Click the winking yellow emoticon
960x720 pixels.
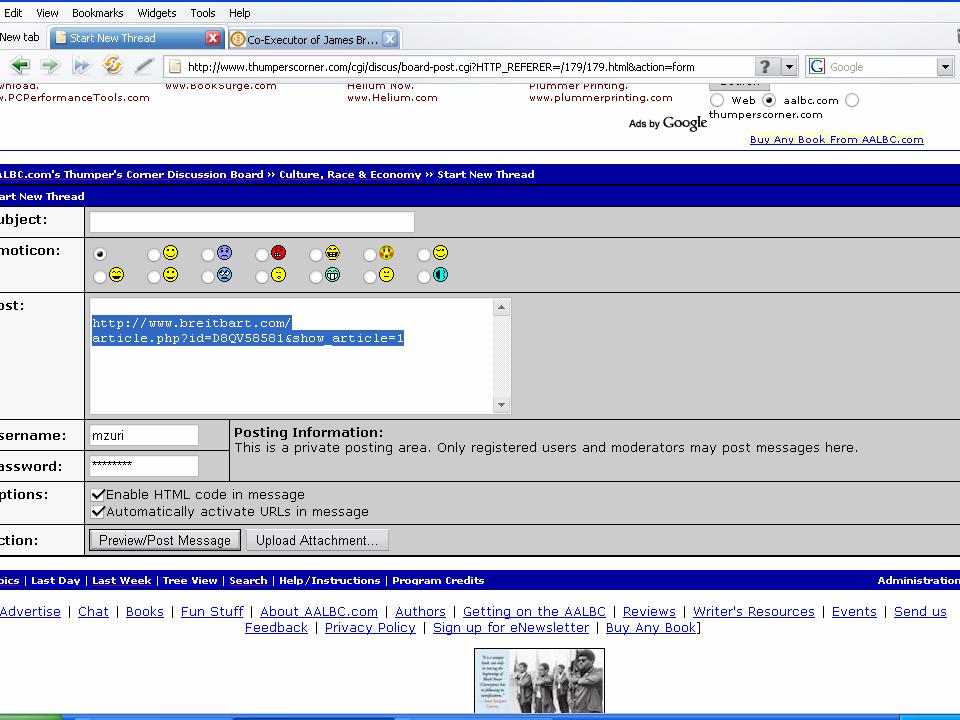coord(440,252)
